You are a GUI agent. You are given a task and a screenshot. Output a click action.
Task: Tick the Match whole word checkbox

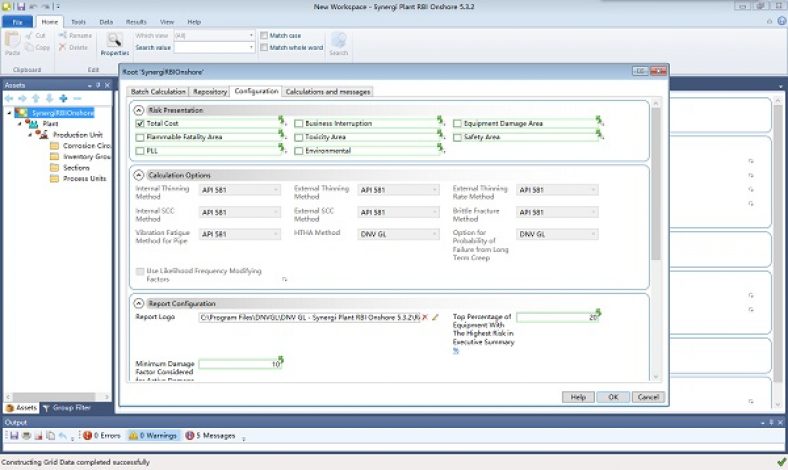pyautogui.click(x=264, y=47)
